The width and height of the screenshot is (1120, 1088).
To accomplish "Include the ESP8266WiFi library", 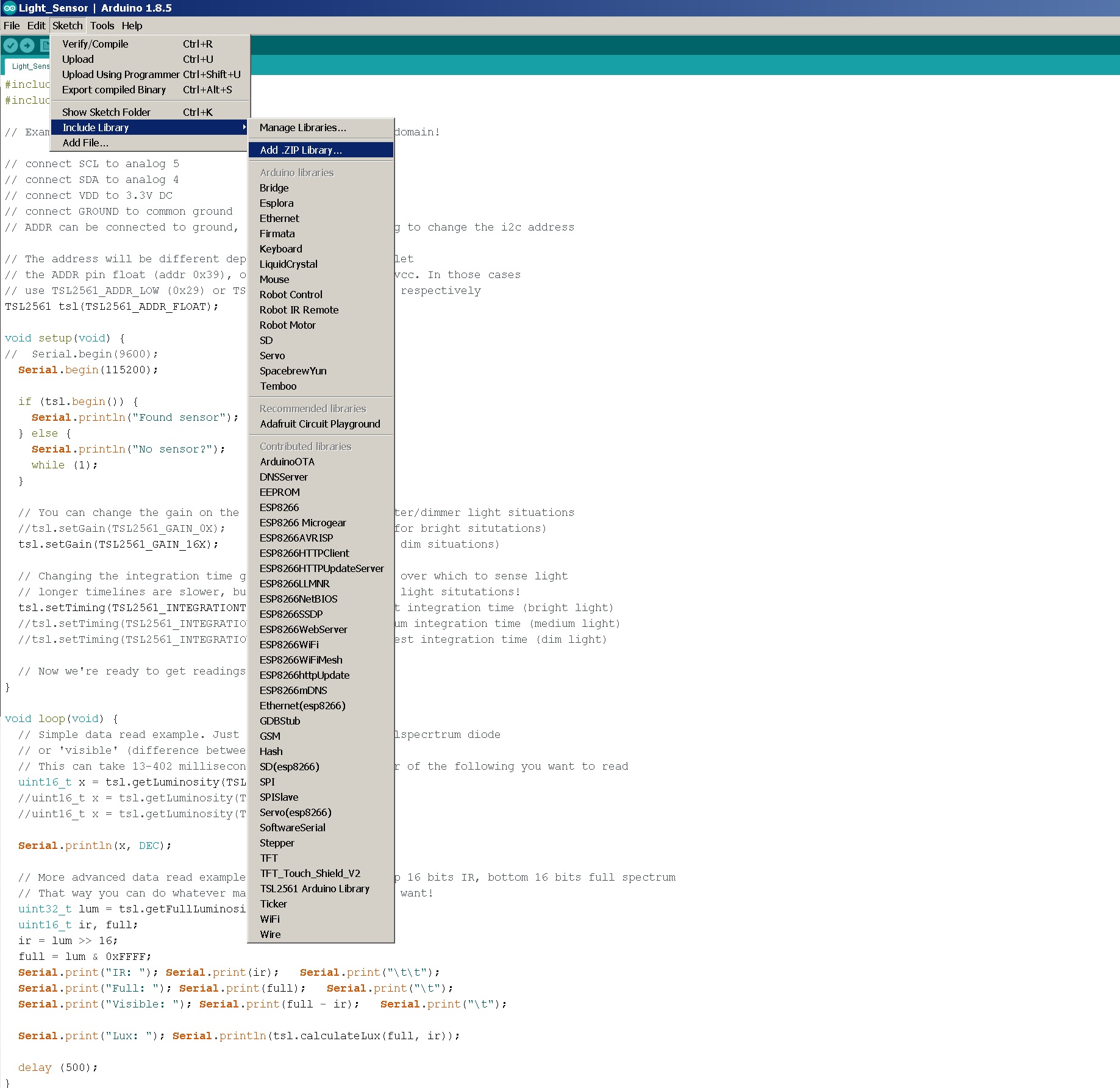I will click(x=321, y=645).
